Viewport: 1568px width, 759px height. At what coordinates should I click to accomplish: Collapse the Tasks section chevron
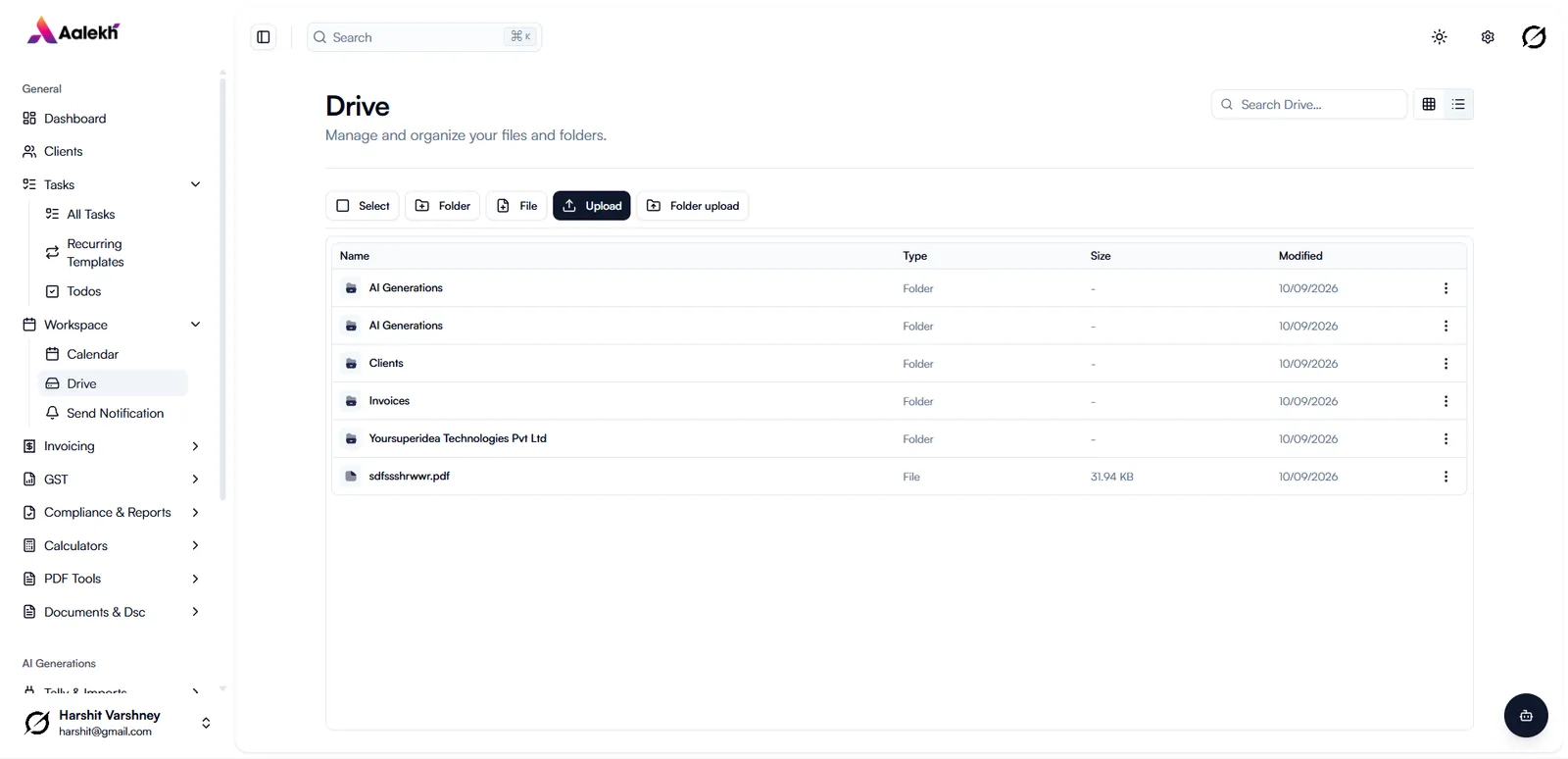pos(195,184)
